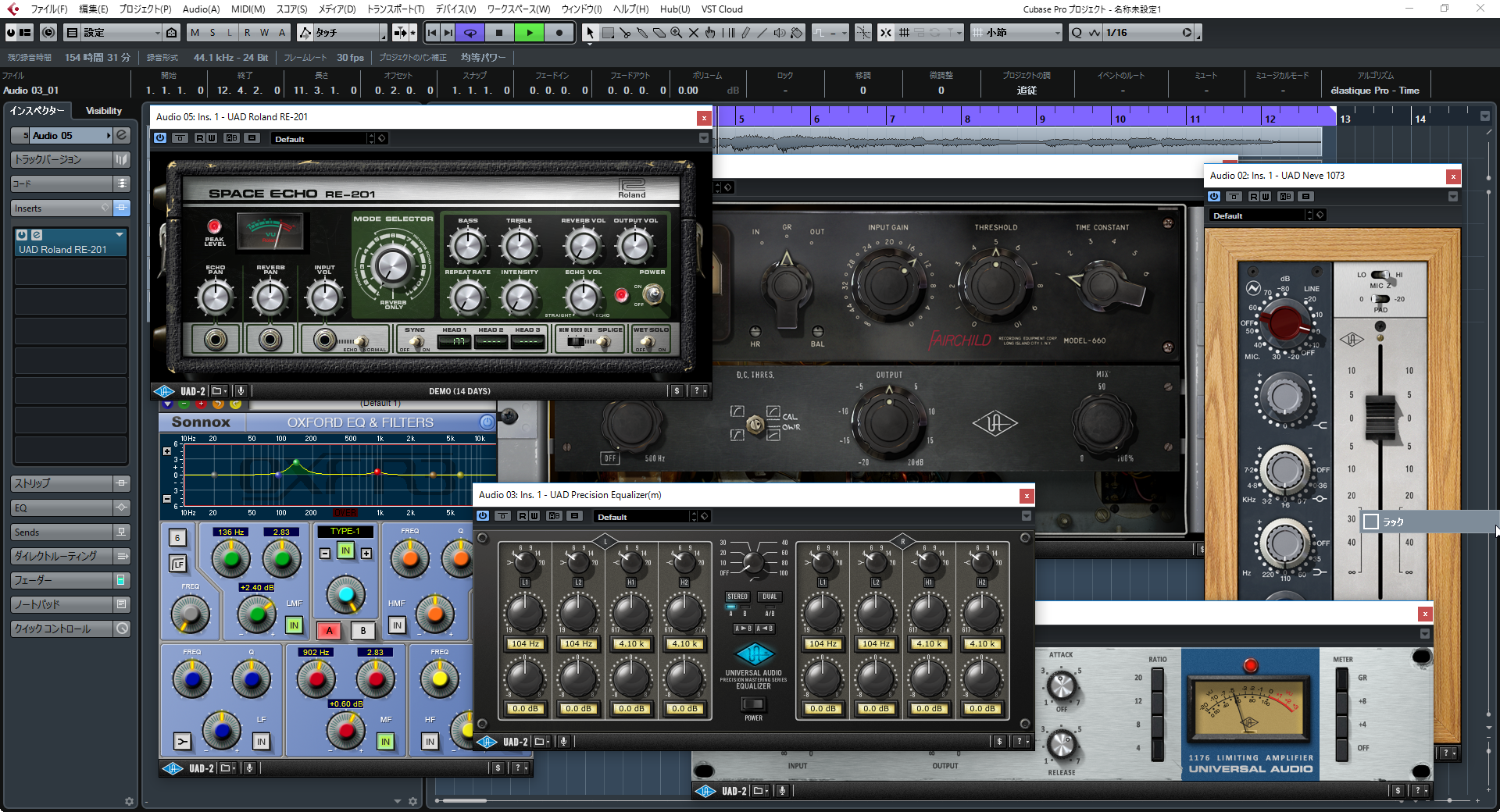Open the VST Cloud menu
Image resolution: width=1500 pixels, height=812 pixels.
(722, 9)
